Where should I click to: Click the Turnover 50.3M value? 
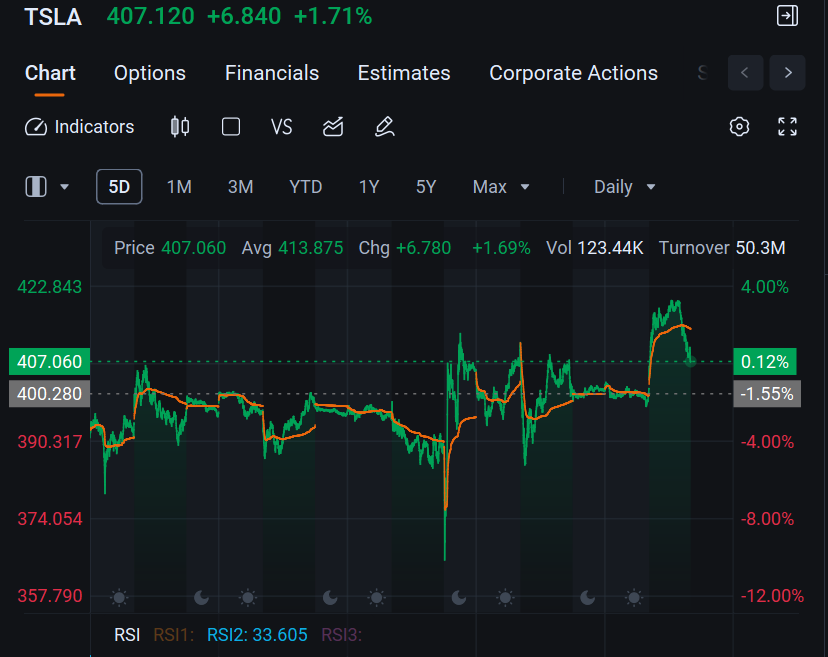pos(722,248)
